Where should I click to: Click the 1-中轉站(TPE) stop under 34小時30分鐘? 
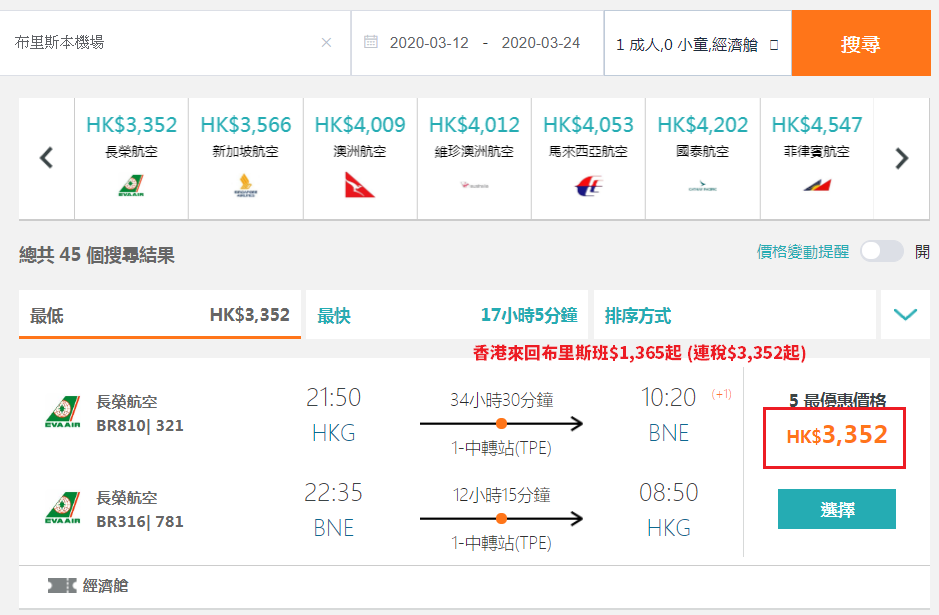coord(501,448)
